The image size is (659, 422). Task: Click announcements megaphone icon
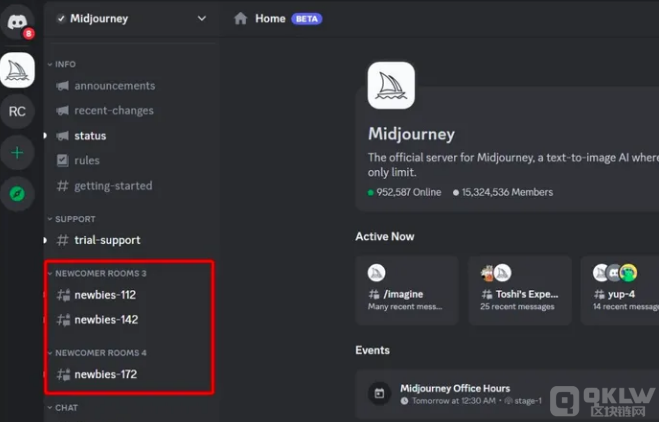click(x=62, y=86)
